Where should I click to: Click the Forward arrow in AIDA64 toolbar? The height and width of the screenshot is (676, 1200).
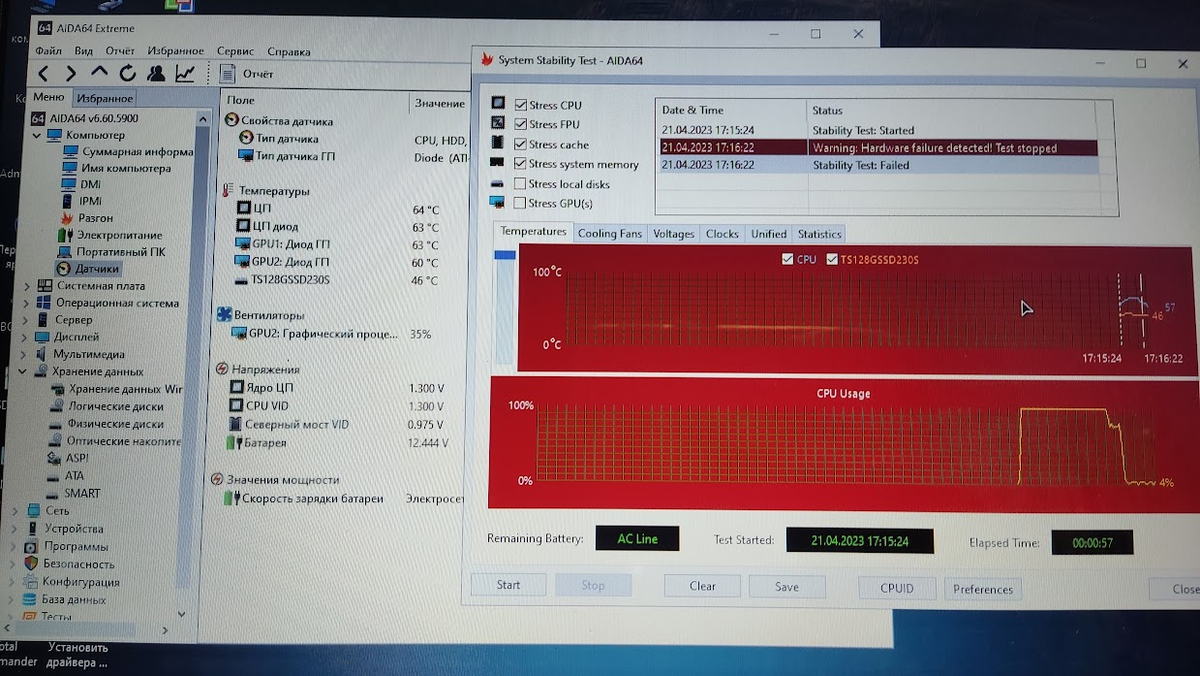click(x=71, y=73)
